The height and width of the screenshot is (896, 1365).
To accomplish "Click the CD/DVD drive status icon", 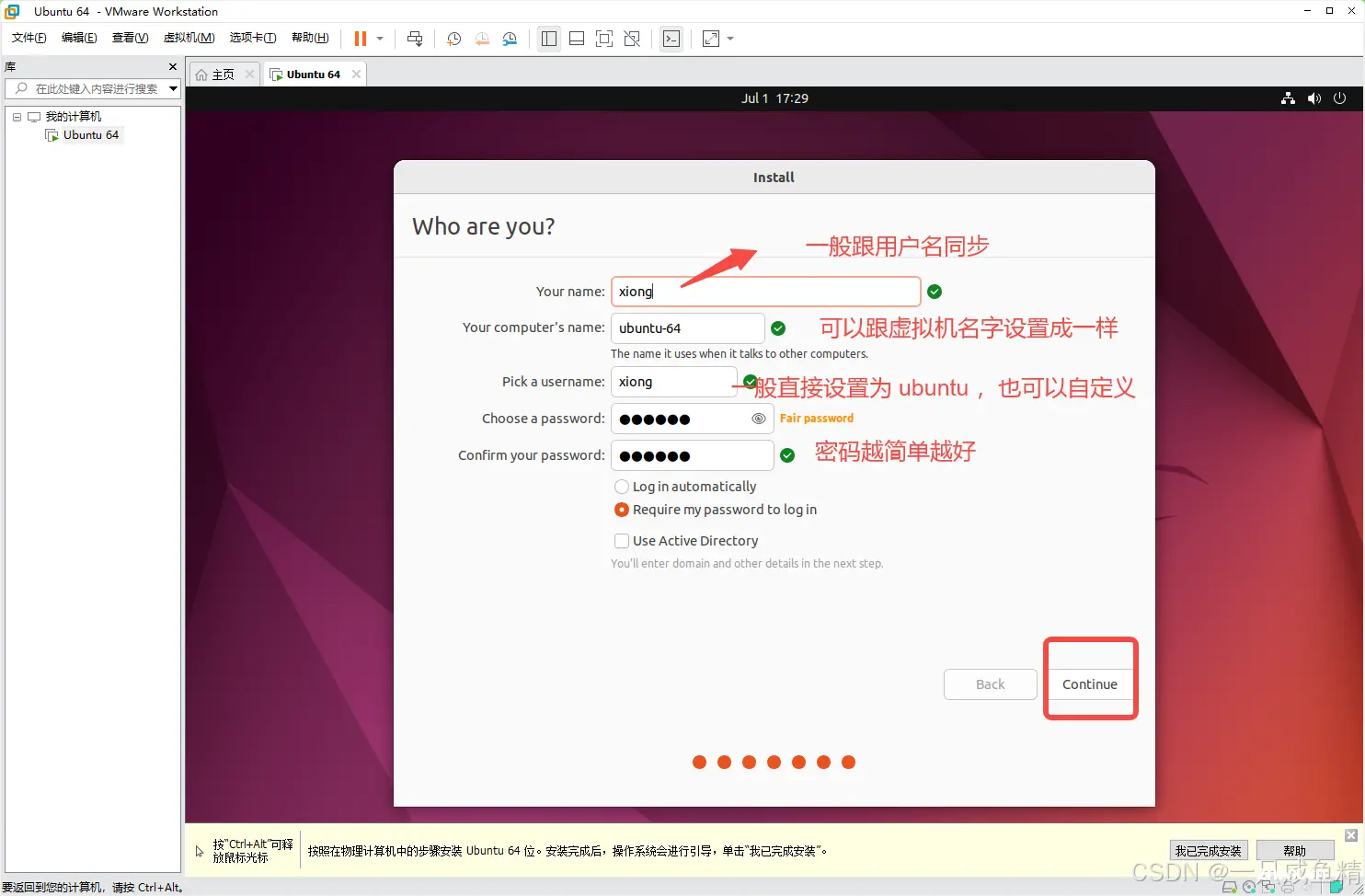I will 1249,888.
